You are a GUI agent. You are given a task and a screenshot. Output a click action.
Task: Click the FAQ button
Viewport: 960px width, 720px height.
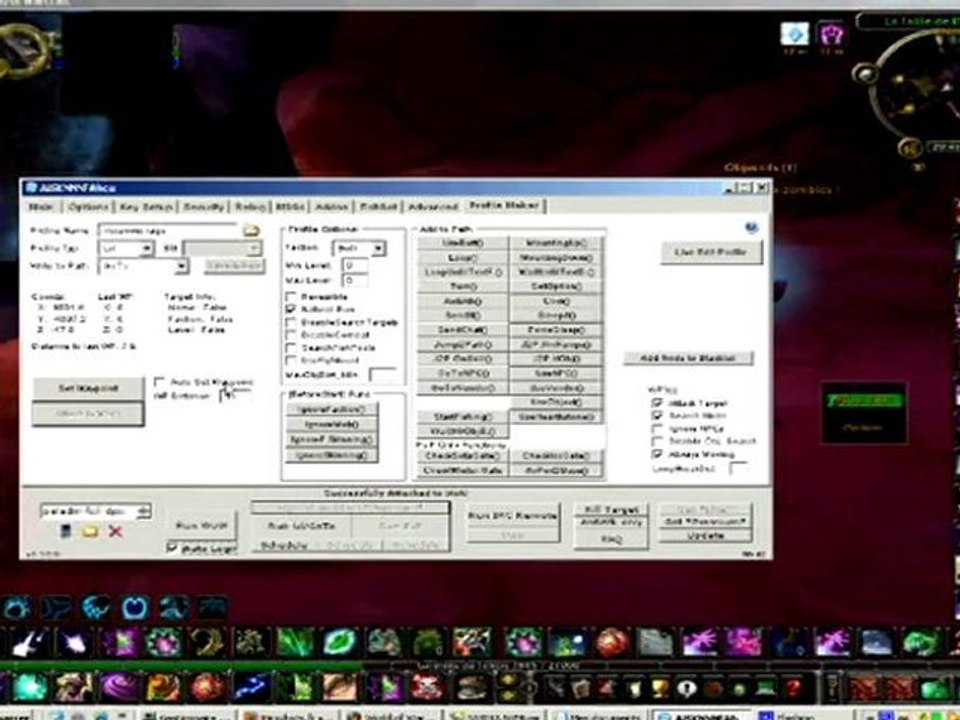point(611,539)
